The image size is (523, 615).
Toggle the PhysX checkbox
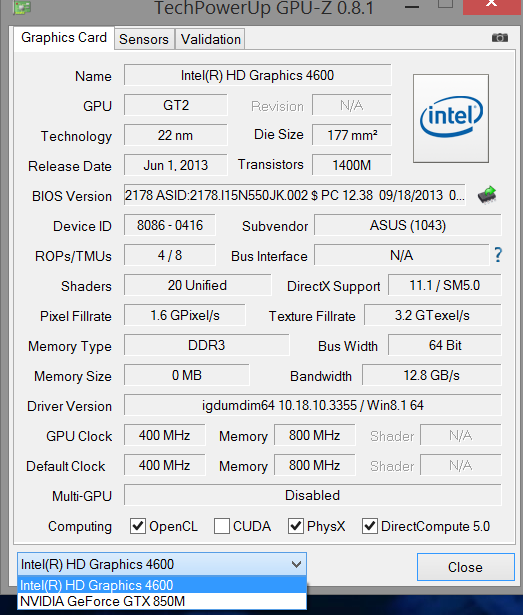[x=296, y=526]
